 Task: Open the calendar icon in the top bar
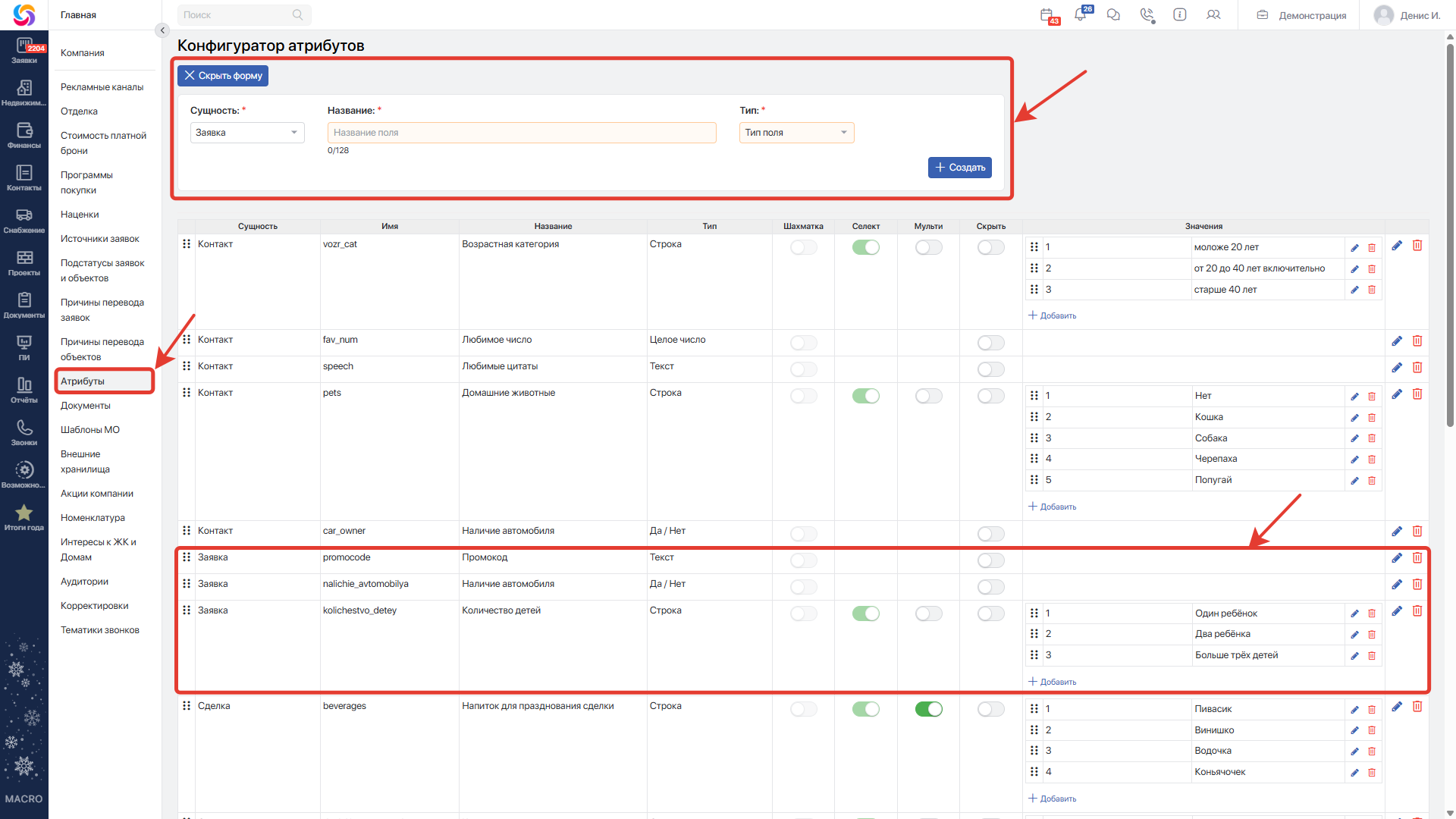tap(1047, 14)
